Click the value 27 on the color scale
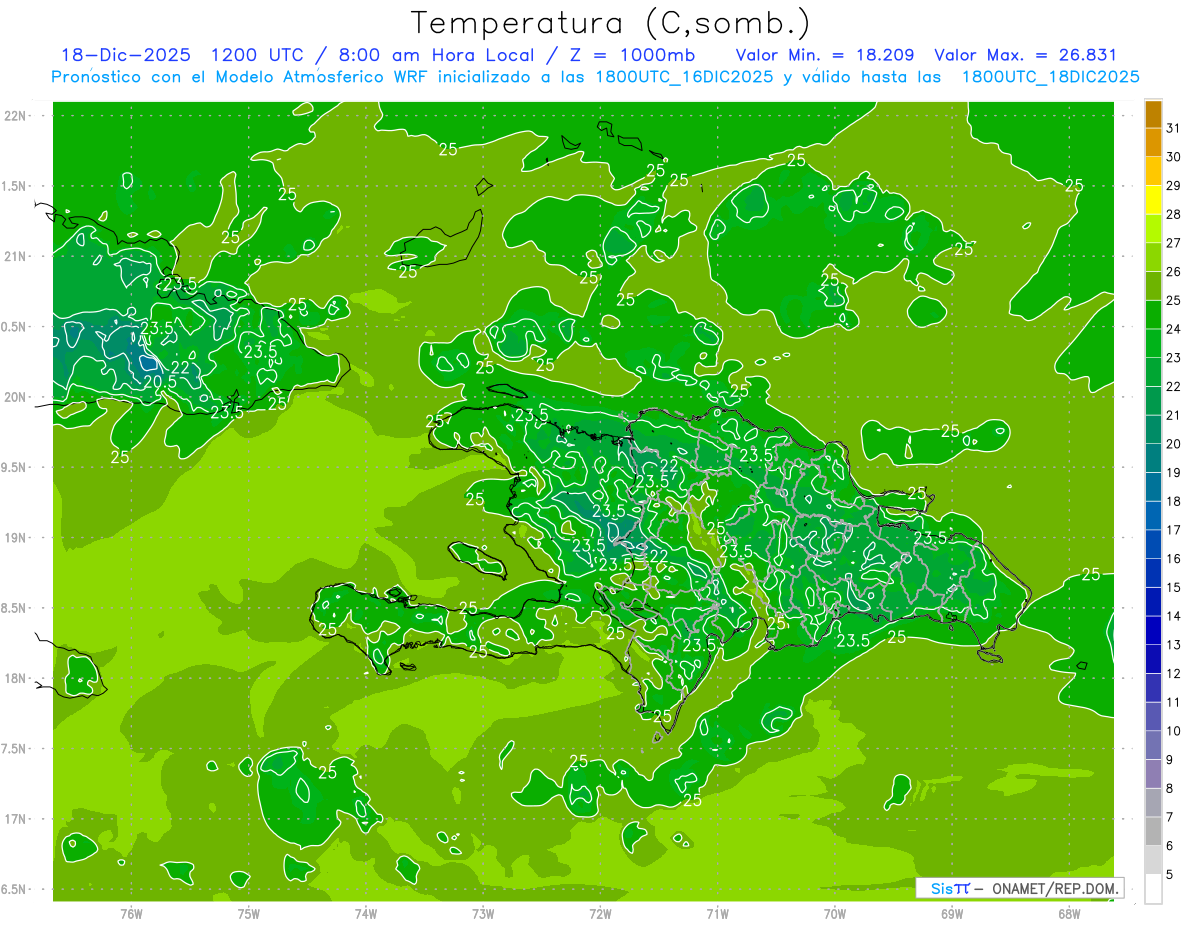The height and width of the screenshot is (927, 1200). (x=1174, y=243)
